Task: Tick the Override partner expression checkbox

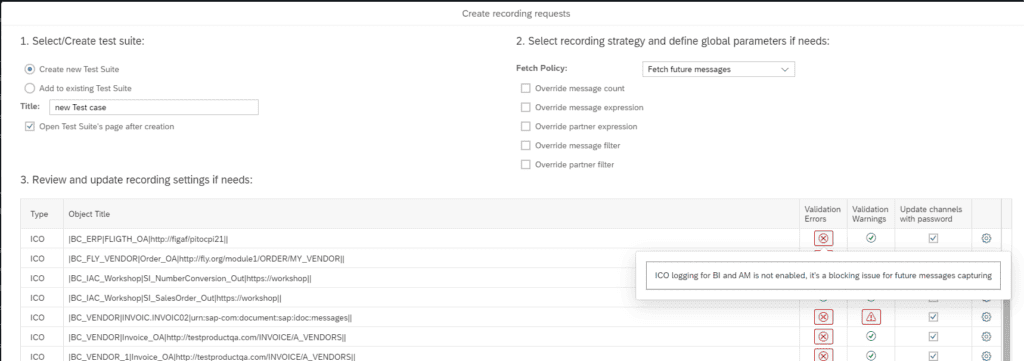Action: [x=526, y=127]
